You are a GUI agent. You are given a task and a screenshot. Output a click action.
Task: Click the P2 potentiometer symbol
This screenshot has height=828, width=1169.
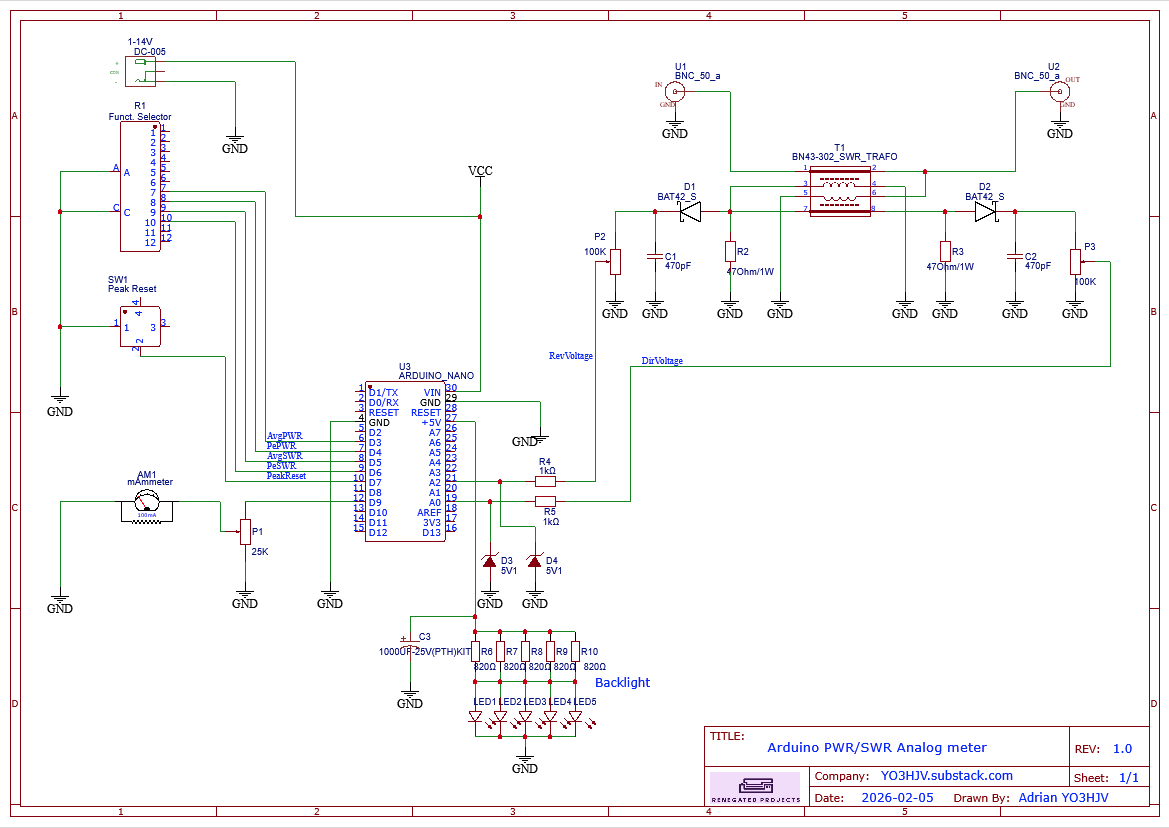click(x=615, y=262)
